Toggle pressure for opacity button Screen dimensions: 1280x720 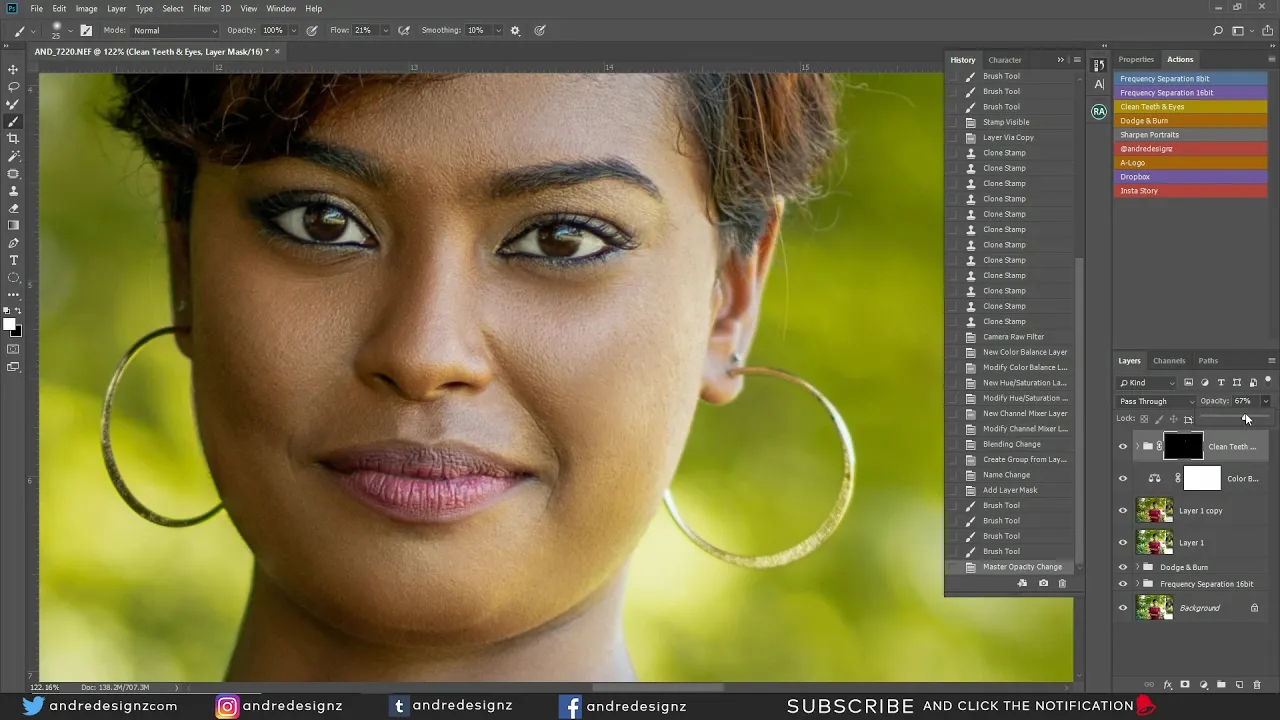pos(312,31)
